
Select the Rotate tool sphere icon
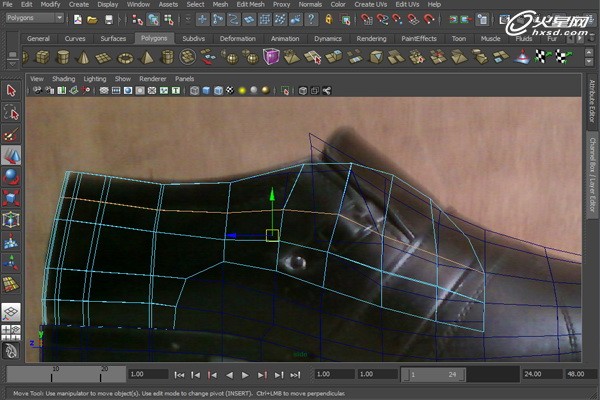[x=11, y=177]
